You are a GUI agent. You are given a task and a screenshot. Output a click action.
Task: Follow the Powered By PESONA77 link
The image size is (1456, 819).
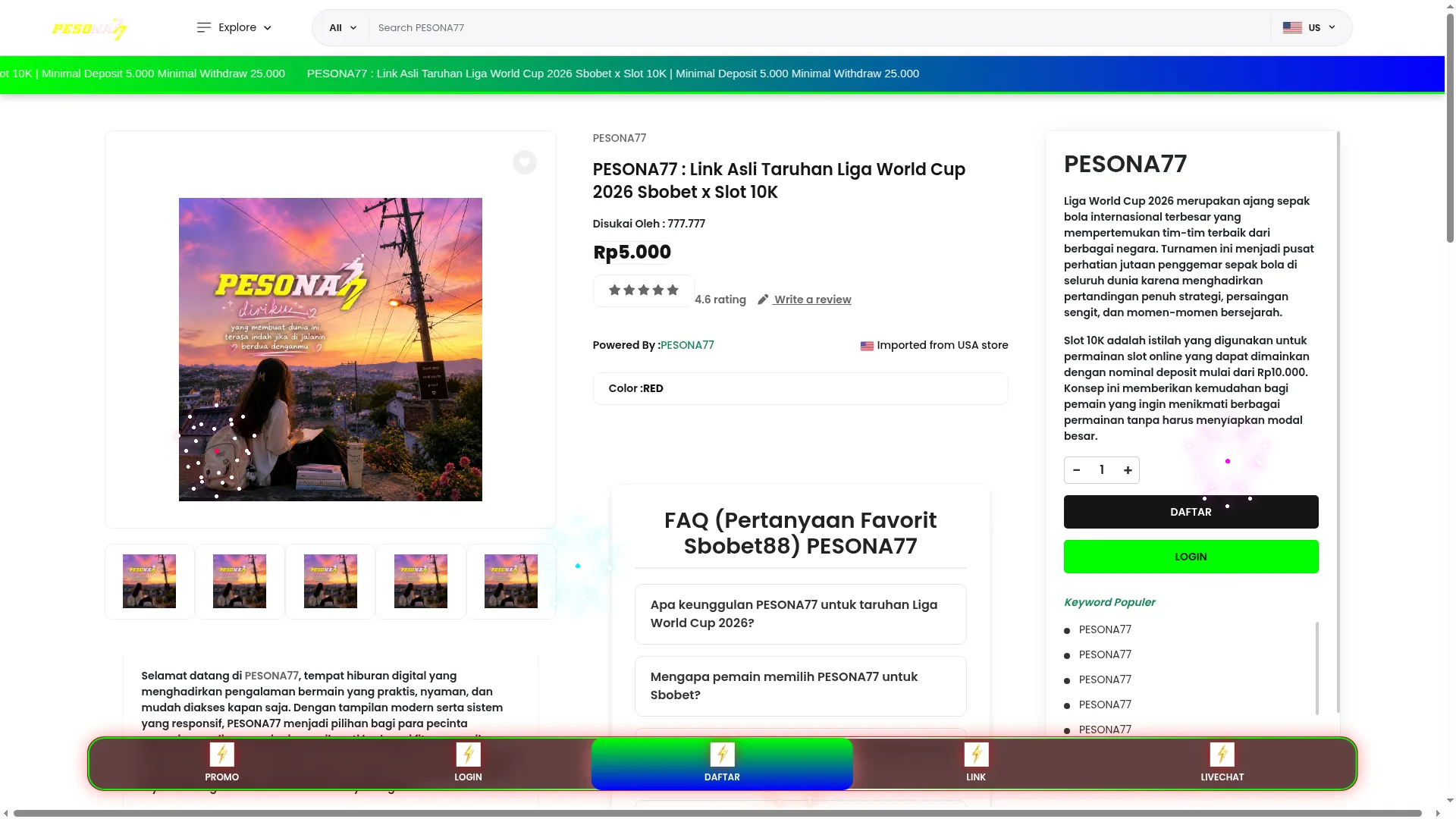[687, 345]
